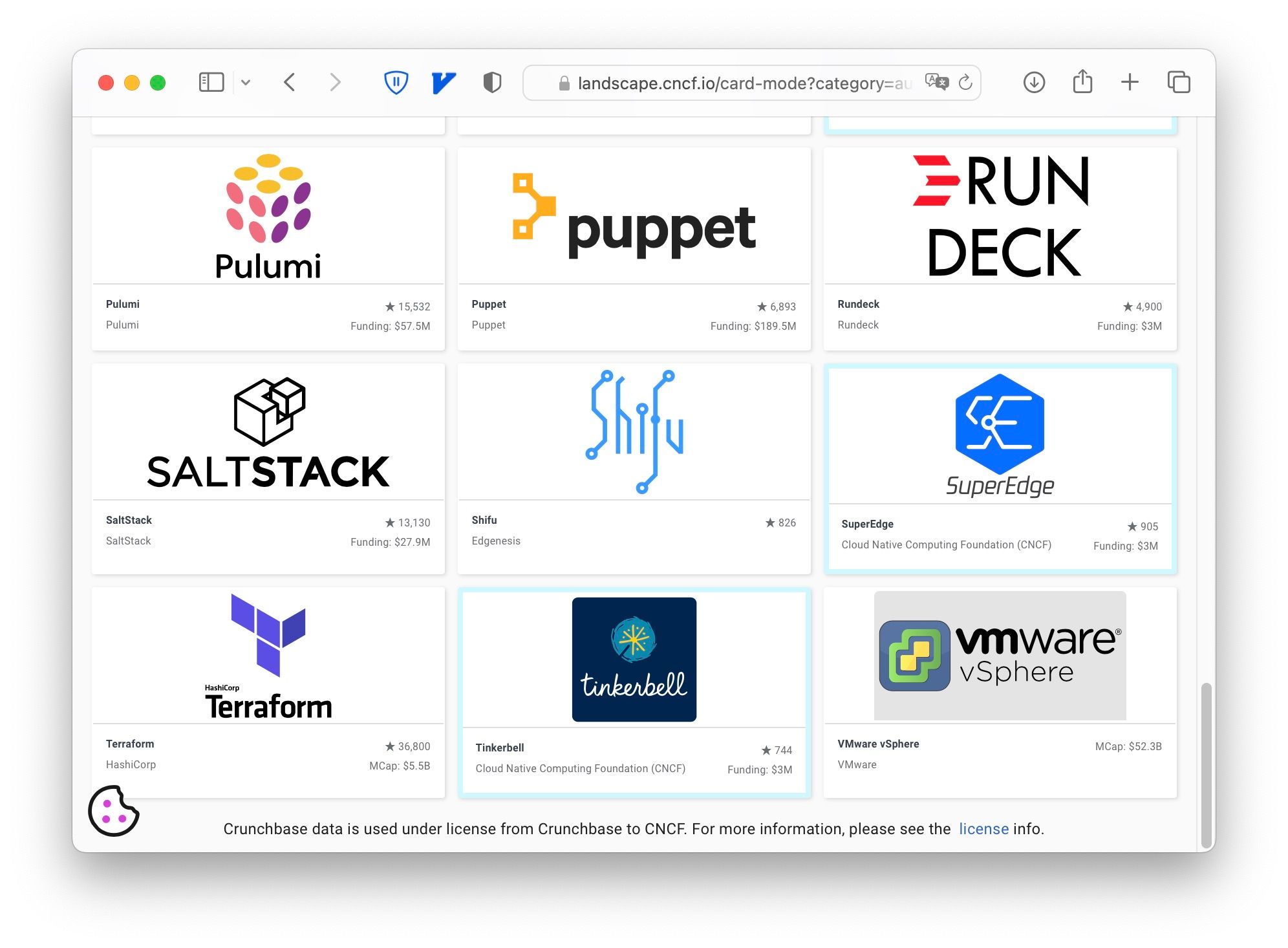
Task: Click the Funding: $27.9M text
Action: (391, 542)
